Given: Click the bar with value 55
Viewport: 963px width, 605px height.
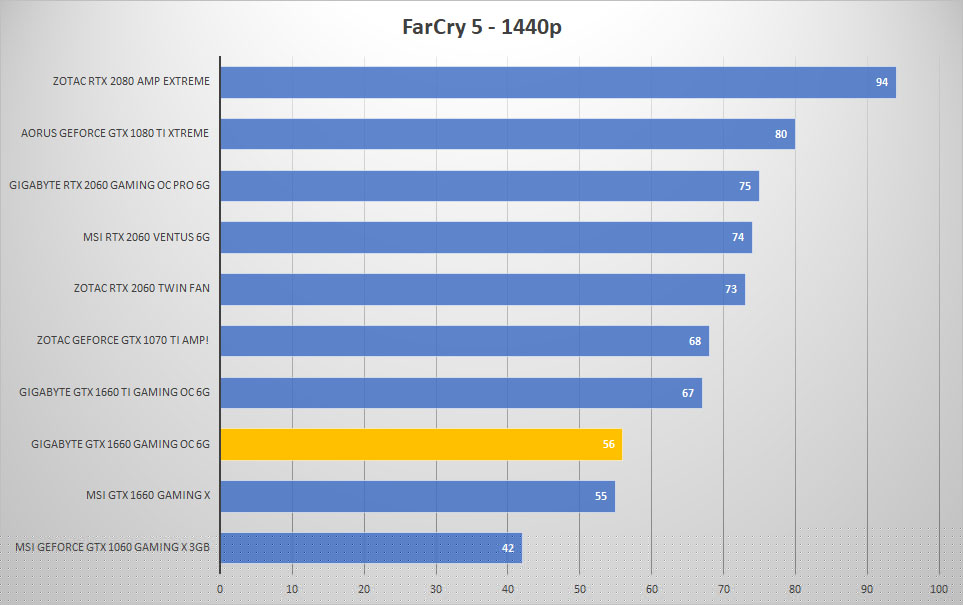Looking at the screenshot, I should (418, 496).
